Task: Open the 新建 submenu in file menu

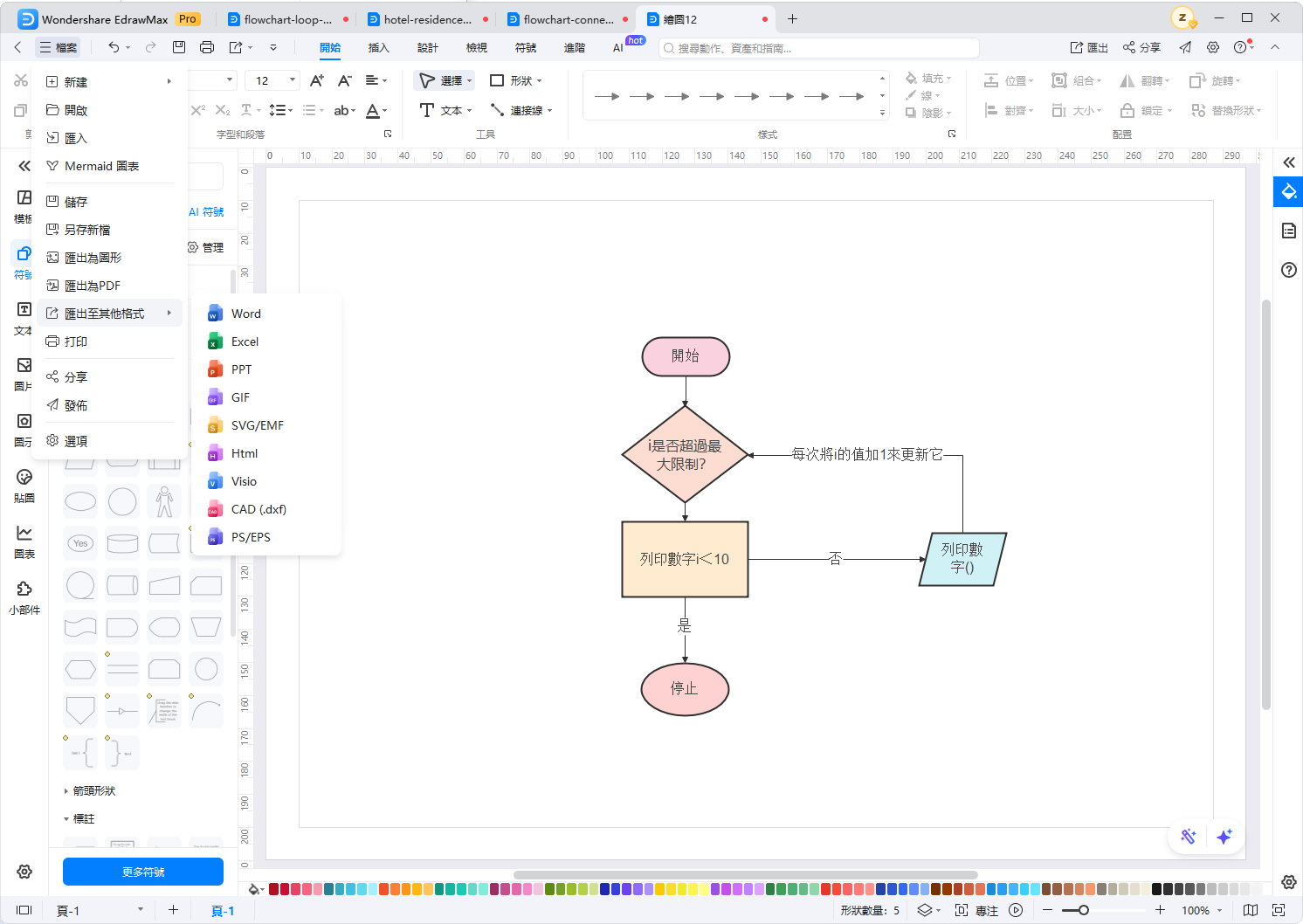Action: (109, 82)
